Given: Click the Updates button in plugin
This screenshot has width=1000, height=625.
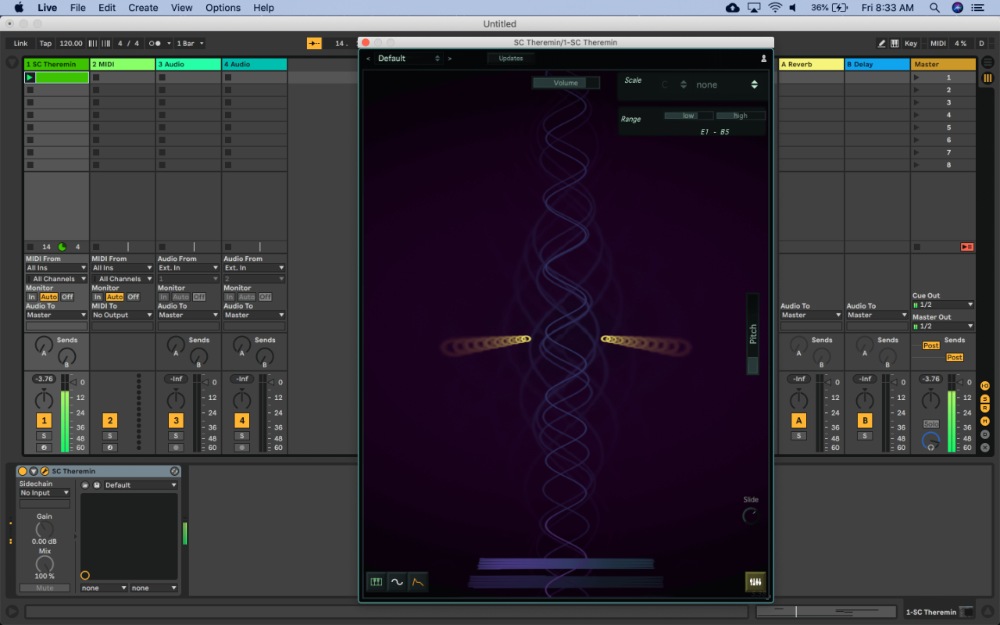Looking at the screenshot, I should 510,59.
